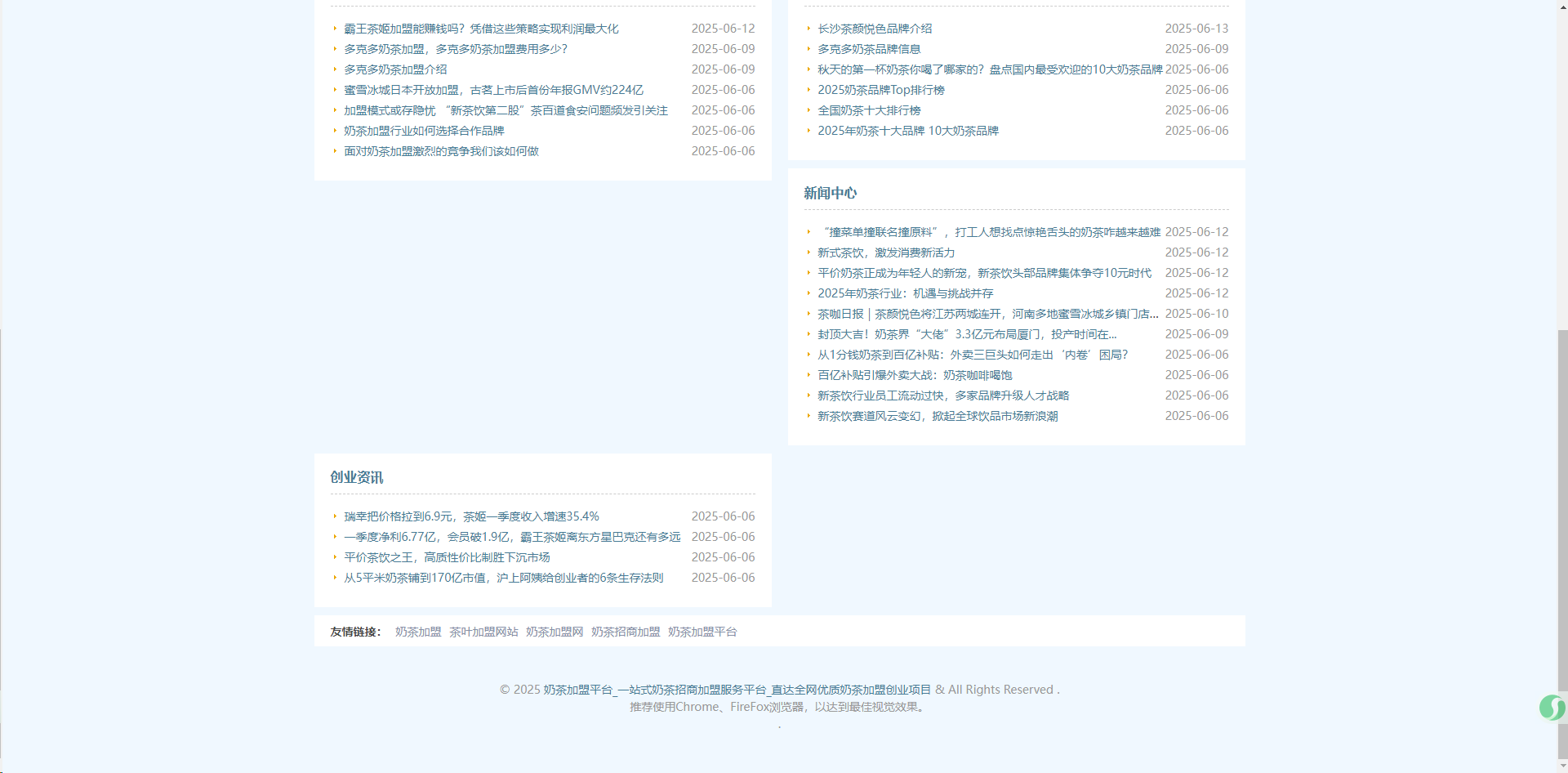The image size is (1568, 773).
Task: Click arrow marker next to "新式茶饮，激发消费新活力"
Action: click(808, 252)
